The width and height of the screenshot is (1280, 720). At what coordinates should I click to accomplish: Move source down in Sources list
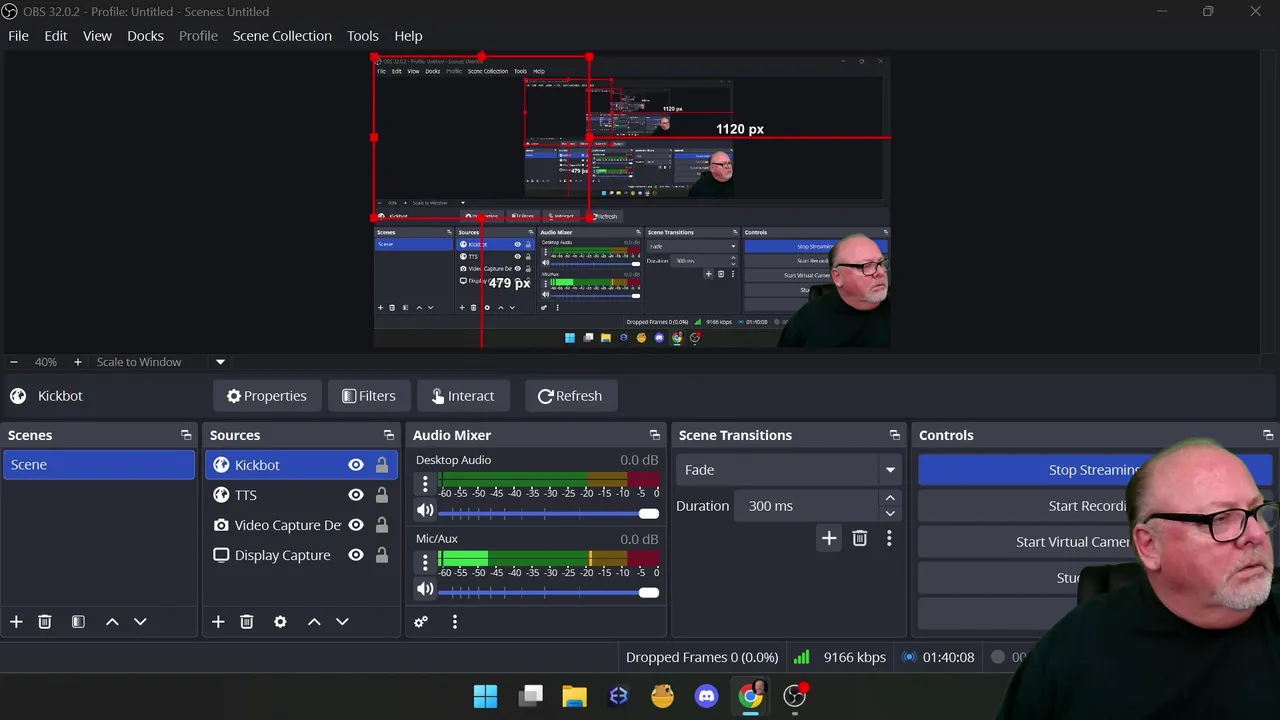pyautogui.click(x=342, y=622)
